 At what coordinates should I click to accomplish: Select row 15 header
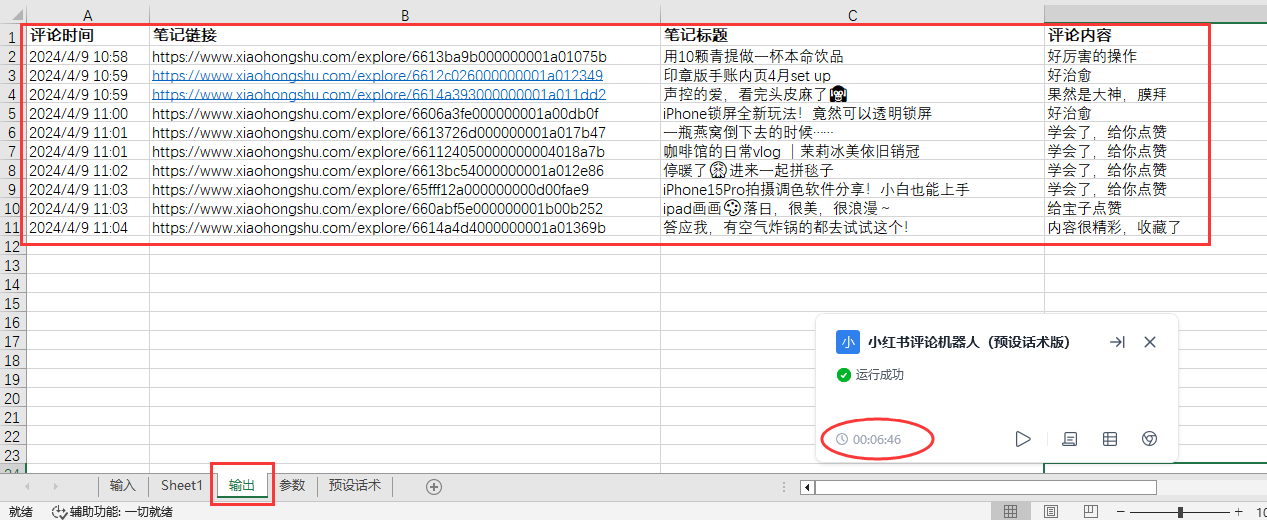(x=13, y=303)
